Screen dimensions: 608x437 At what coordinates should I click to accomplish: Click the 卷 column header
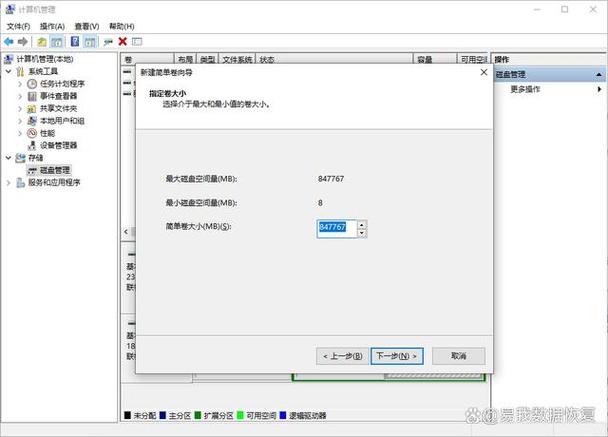click(147, 59)
